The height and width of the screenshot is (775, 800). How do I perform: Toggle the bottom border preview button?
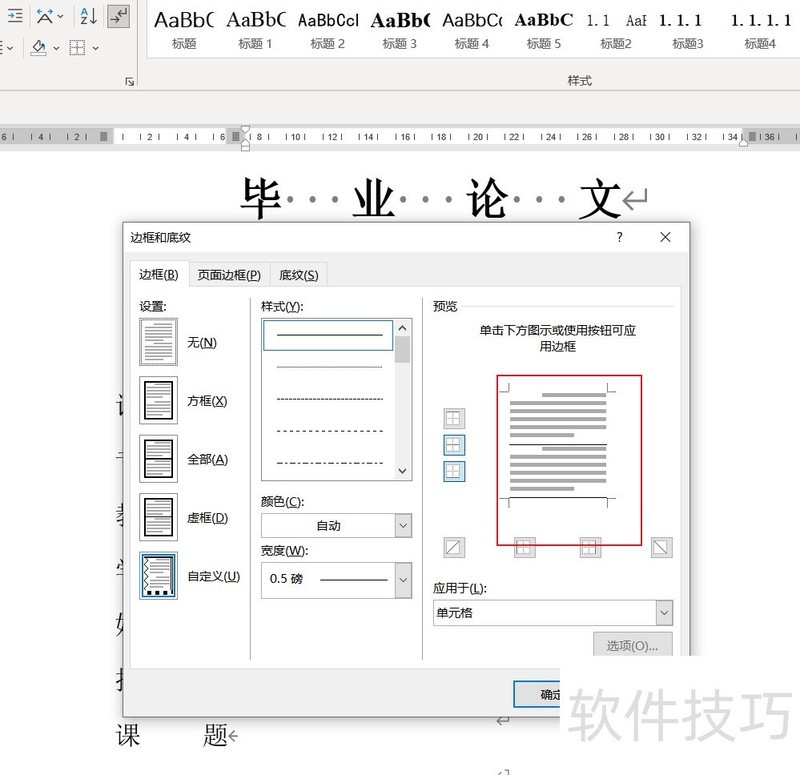pyautogui.click(x=454, y=472)
